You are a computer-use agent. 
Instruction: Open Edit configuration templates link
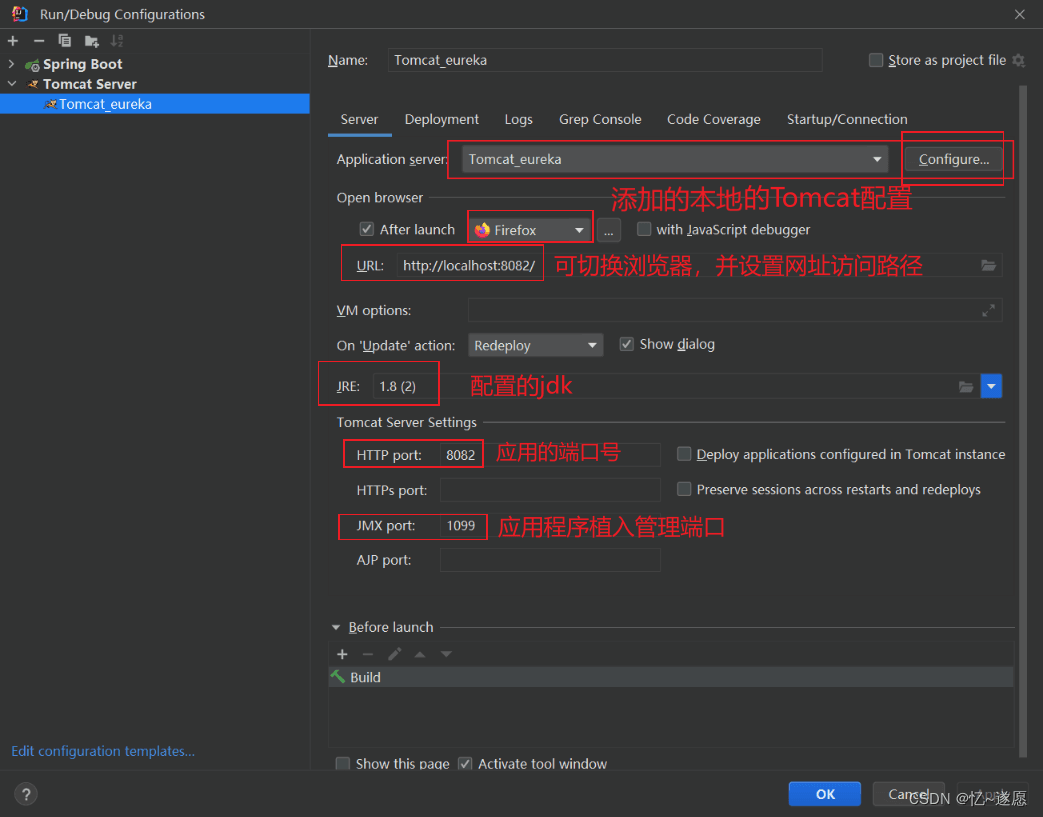pyautogui.click(x=103, y=751)
